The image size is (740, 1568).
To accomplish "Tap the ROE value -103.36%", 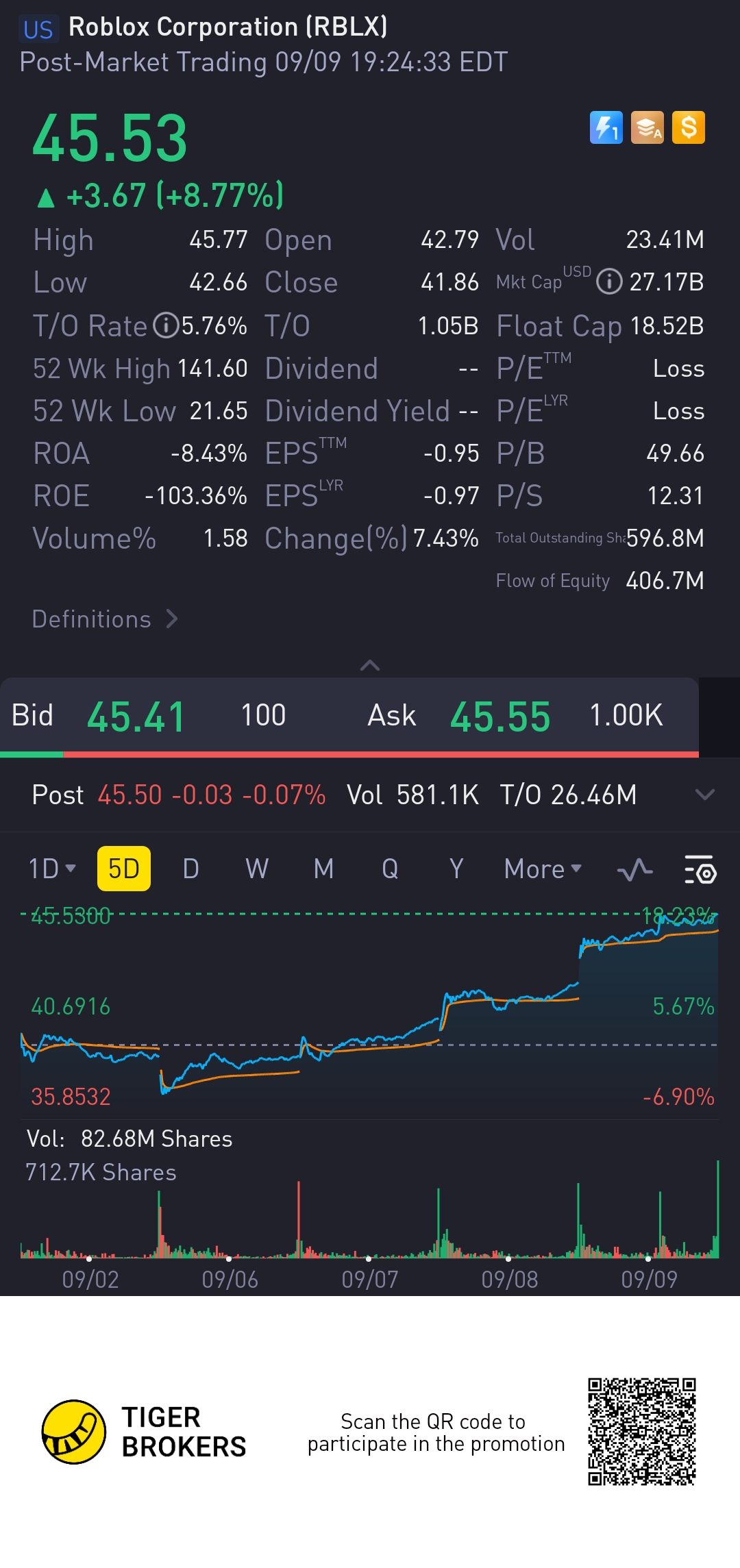I will [x=196, y=496].
